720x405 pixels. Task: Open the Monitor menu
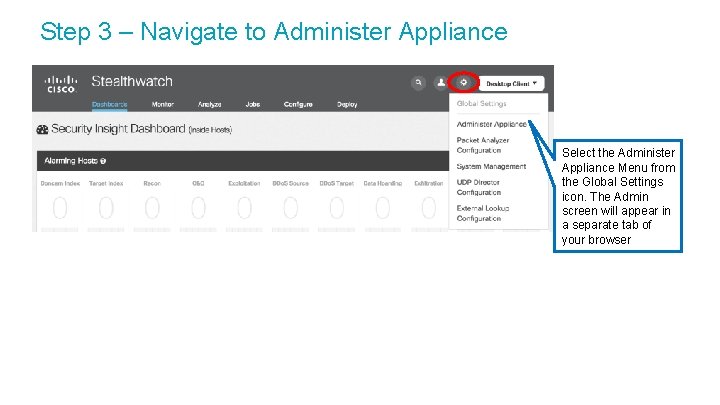tap(163, 104)
